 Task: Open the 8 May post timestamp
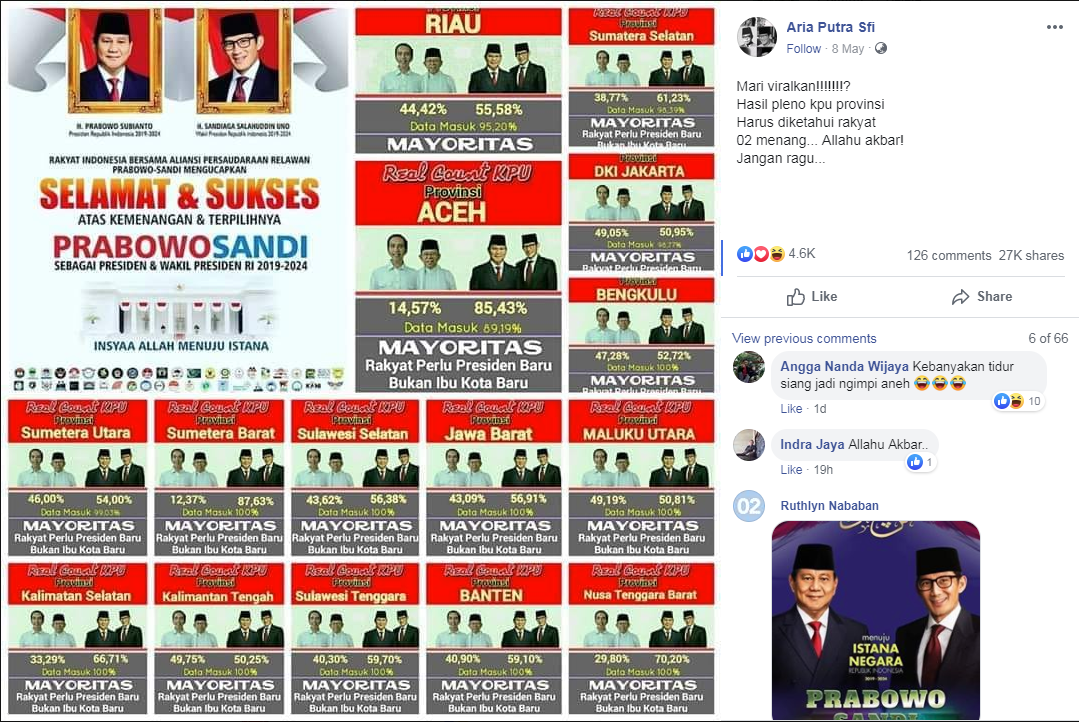[848, 49]
